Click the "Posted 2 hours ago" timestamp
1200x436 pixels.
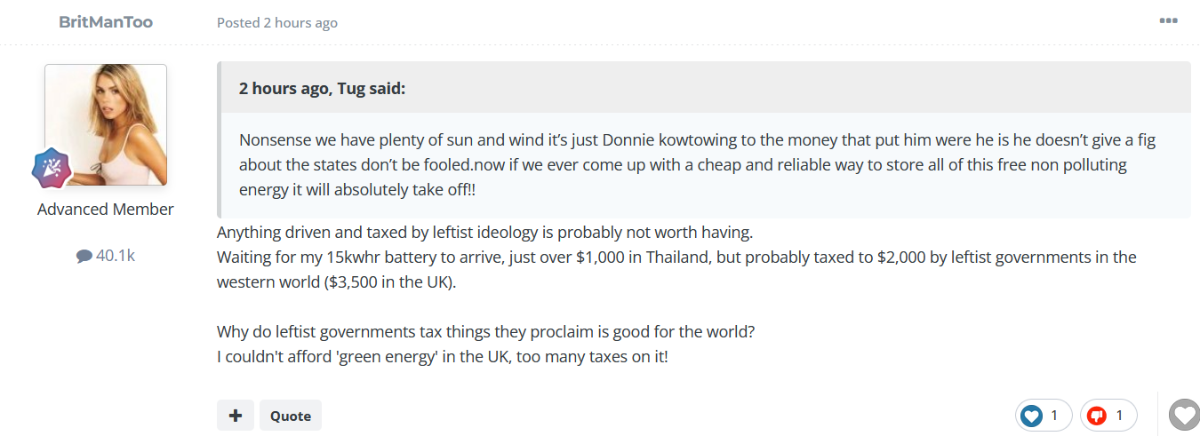pyautogui.click(x=277, y=23)
